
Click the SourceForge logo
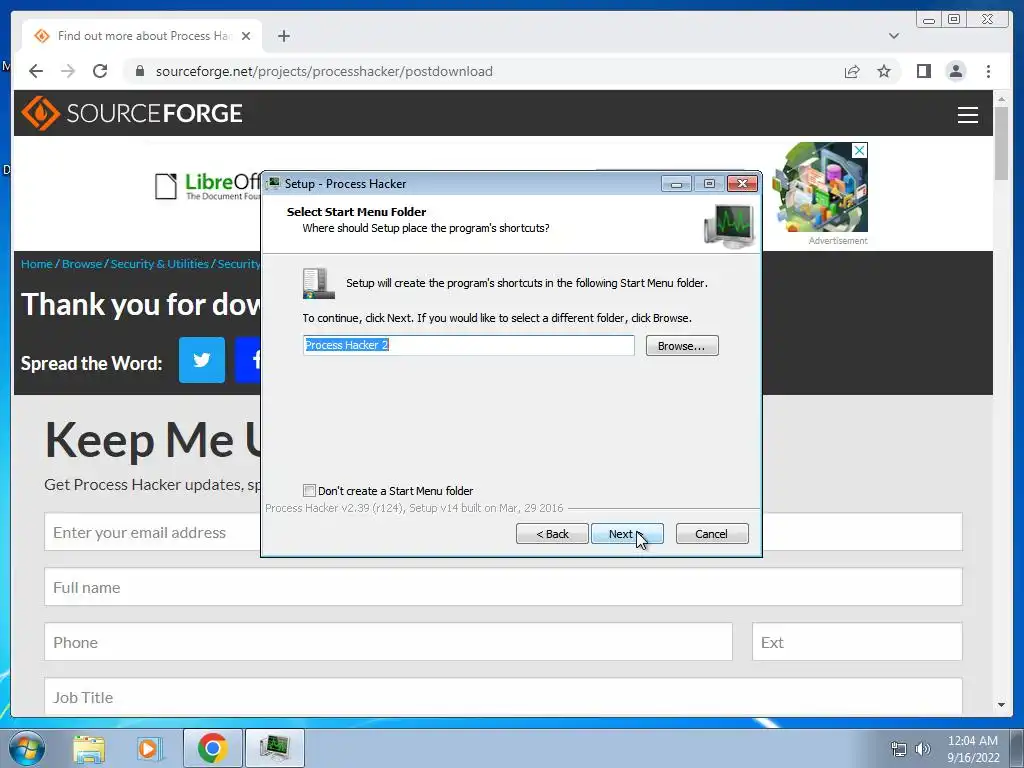pos(132,113)
